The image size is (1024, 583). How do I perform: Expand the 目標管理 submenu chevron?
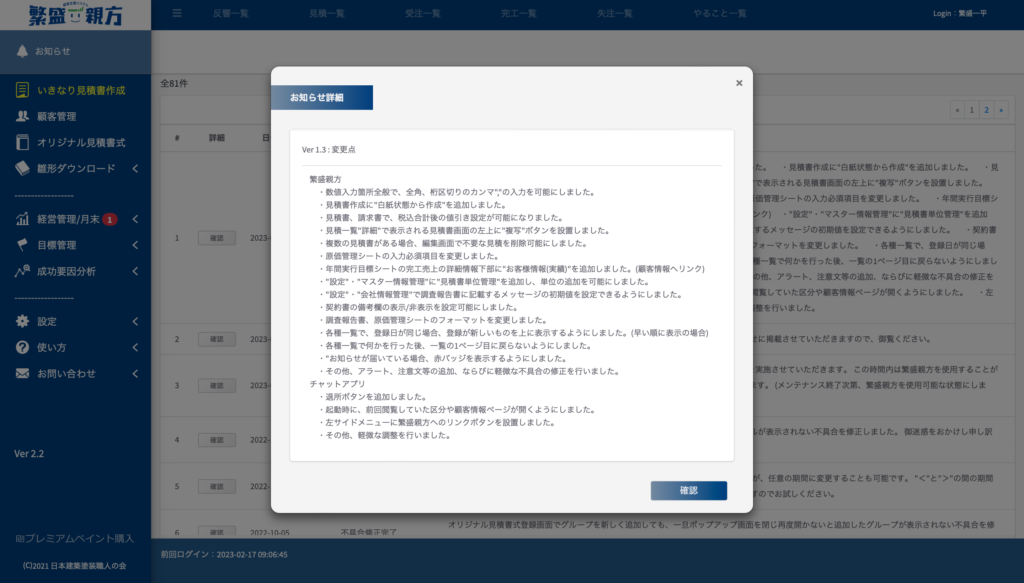coord(135,245)
